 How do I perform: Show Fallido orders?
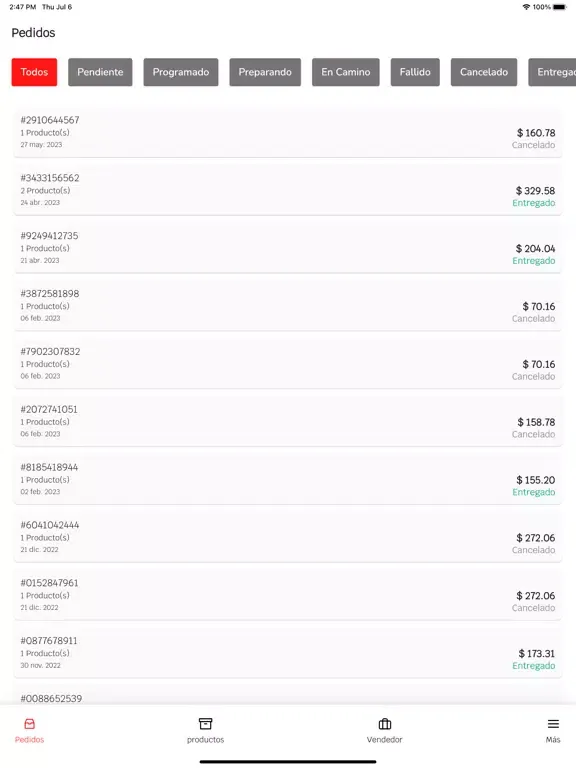tap(415, 72)
